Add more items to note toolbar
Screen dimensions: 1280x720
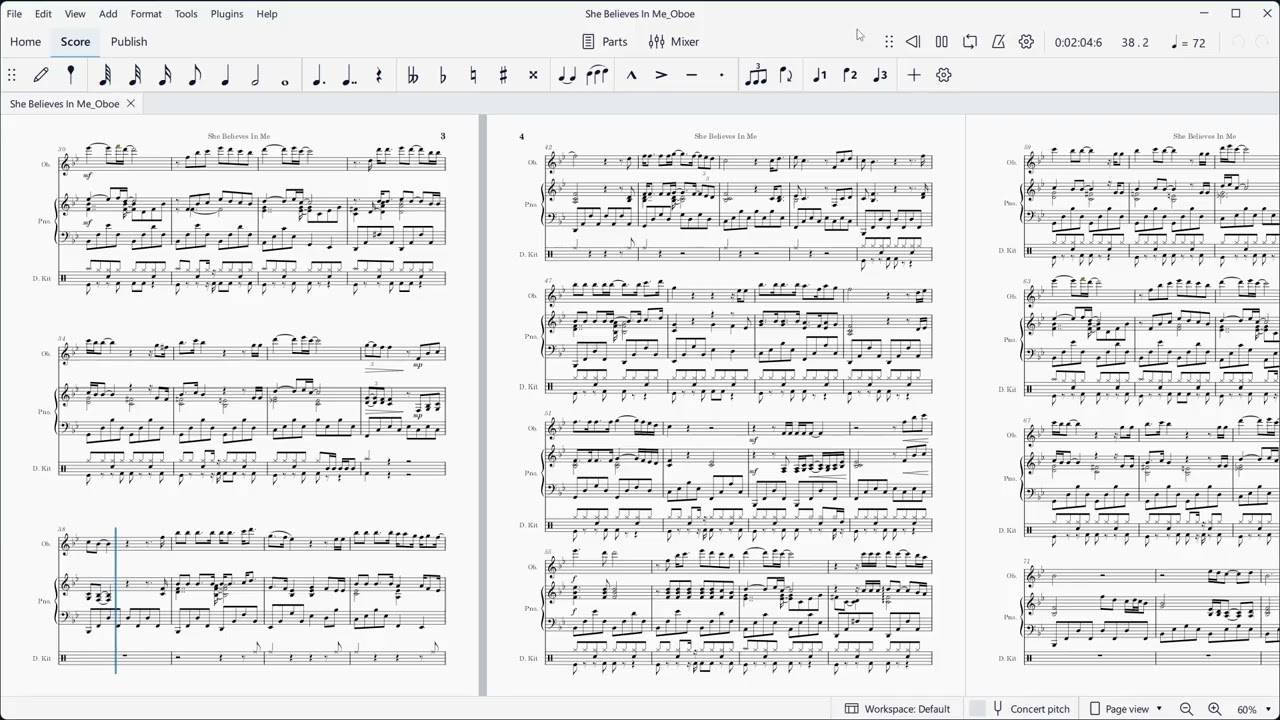[x=914, y=75]
